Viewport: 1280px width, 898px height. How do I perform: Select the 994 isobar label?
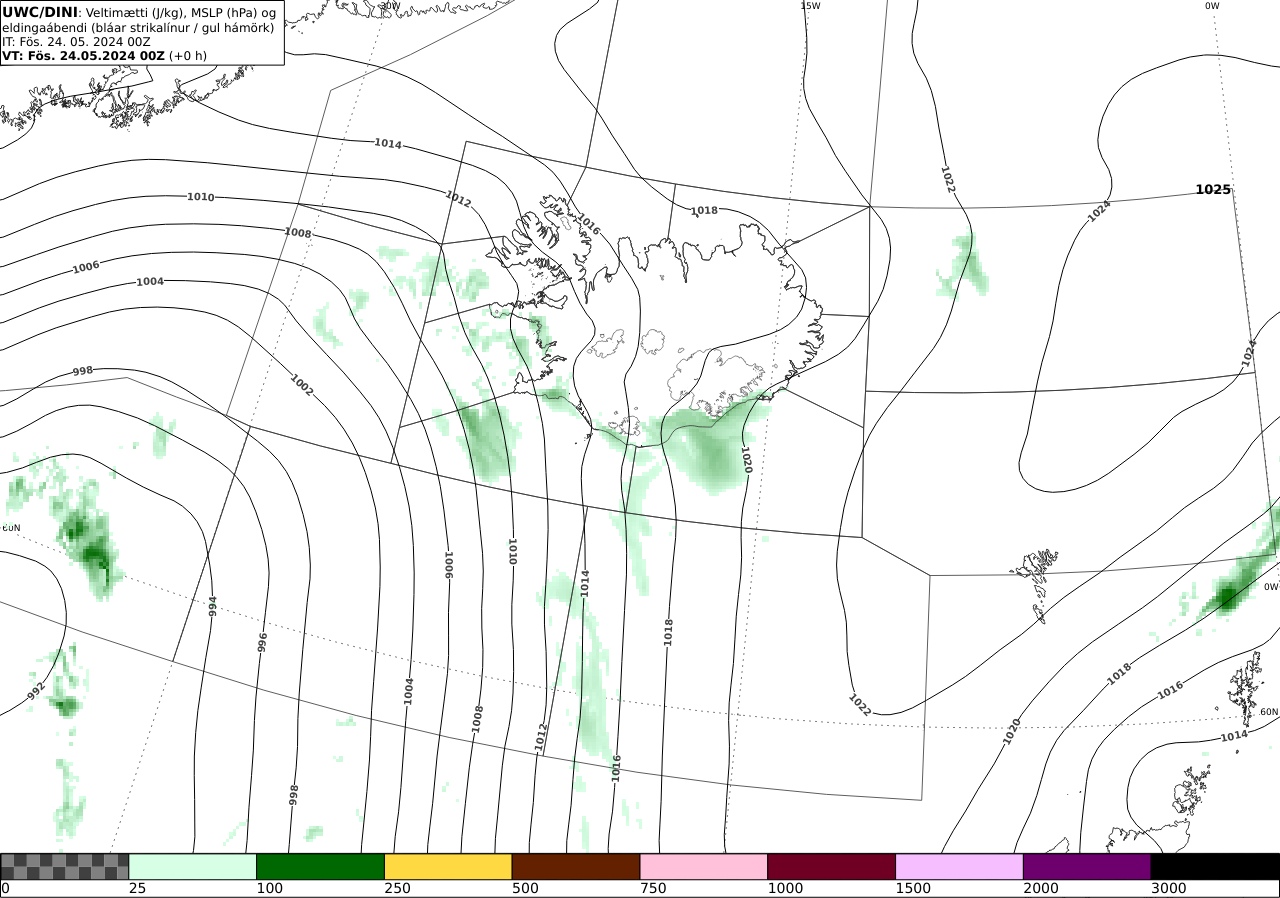(x=212, y=605)
